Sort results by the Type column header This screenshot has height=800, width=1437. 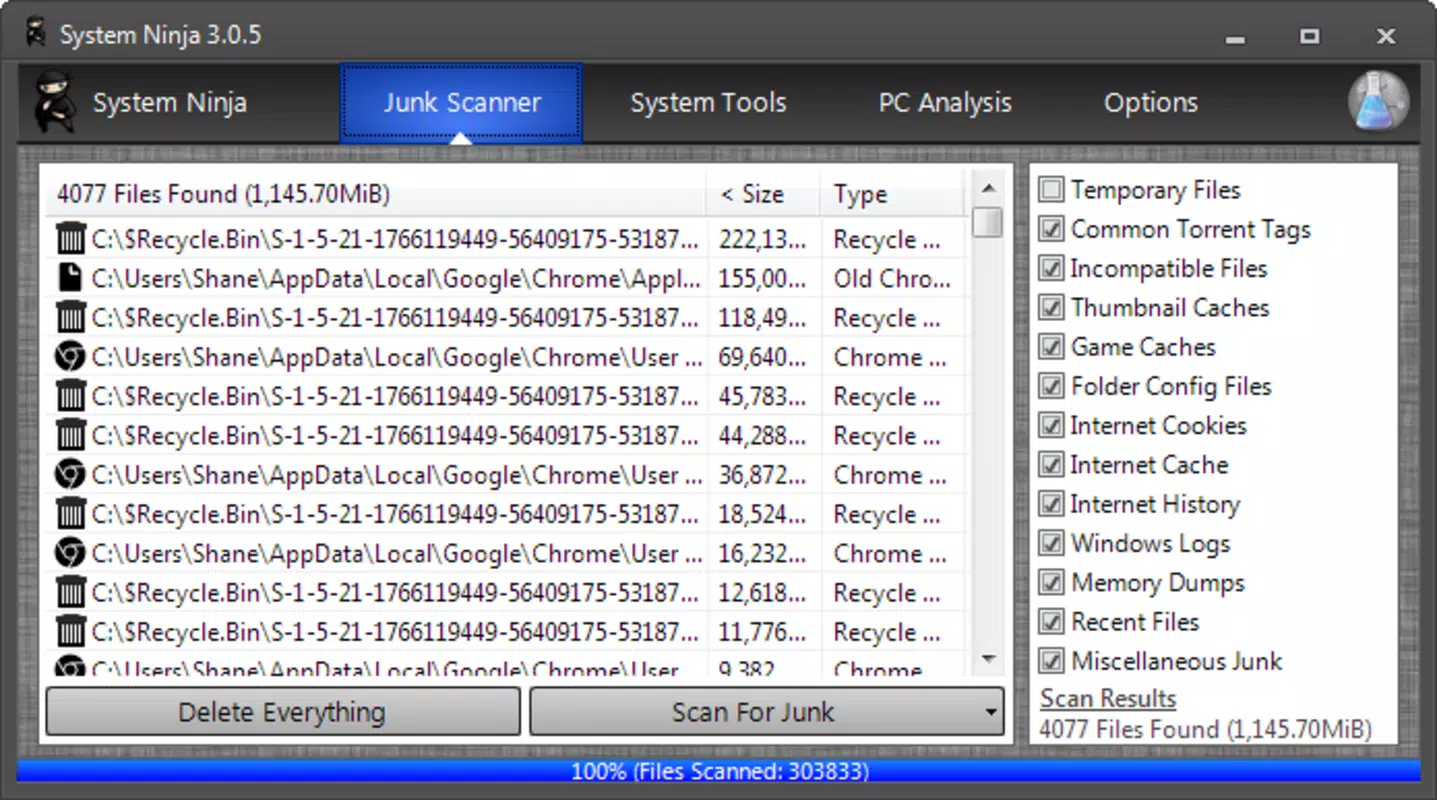click(893, 194)
